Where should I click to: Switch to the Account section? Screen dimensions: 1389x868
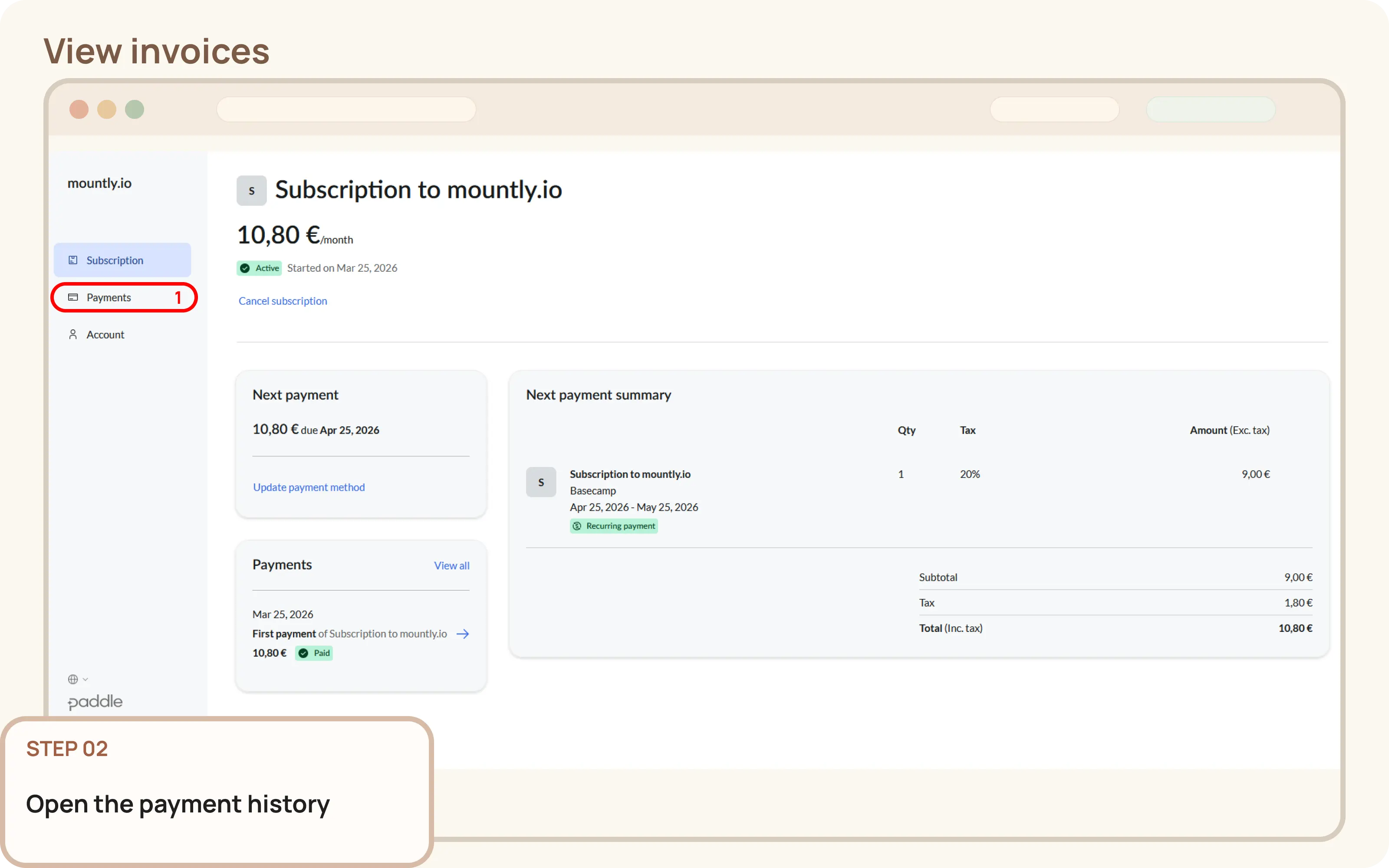coord(105,334)
